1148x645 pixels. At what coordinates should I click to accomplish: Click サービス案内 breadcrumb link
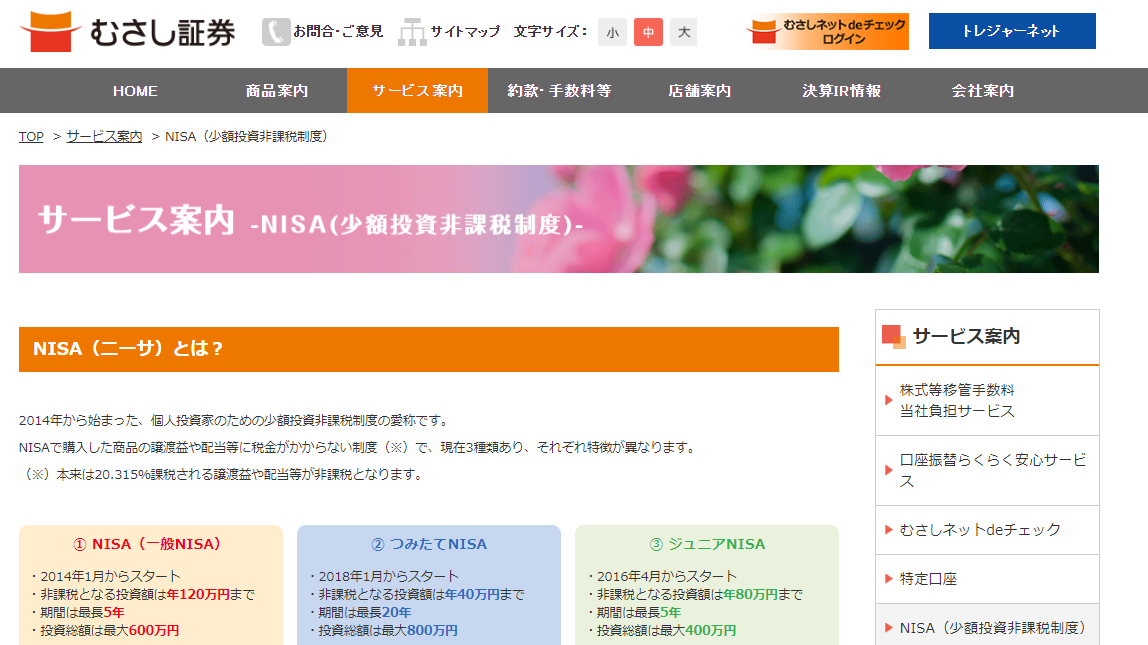(104, 137)
